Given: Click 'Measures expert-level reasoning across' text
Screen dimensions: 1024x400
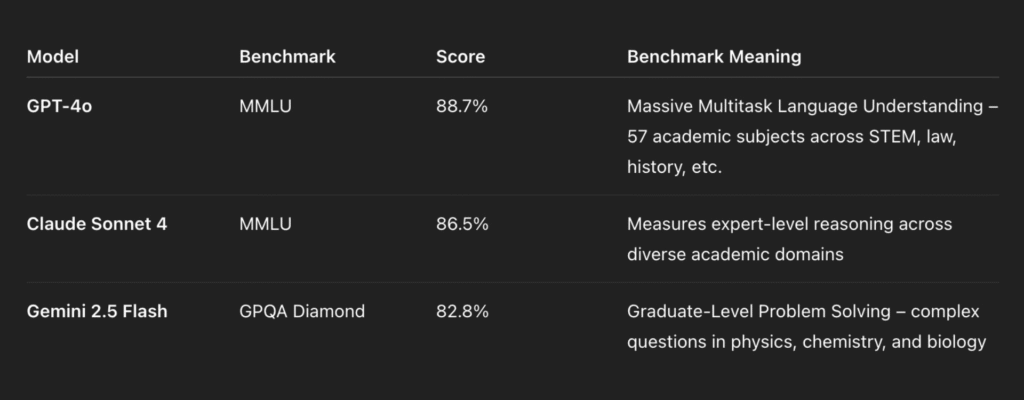Looking at the screenshot, I should (x=790, y=224).
